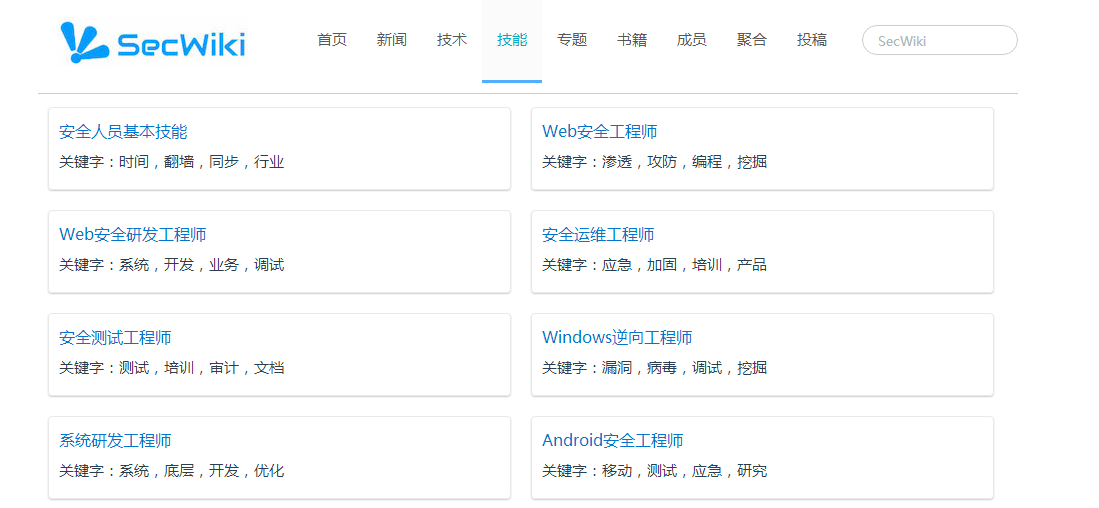This screenshot has height=508, width=1099.
Task: Click the Web安全研发工程师 link
Action: coord(133,235)
